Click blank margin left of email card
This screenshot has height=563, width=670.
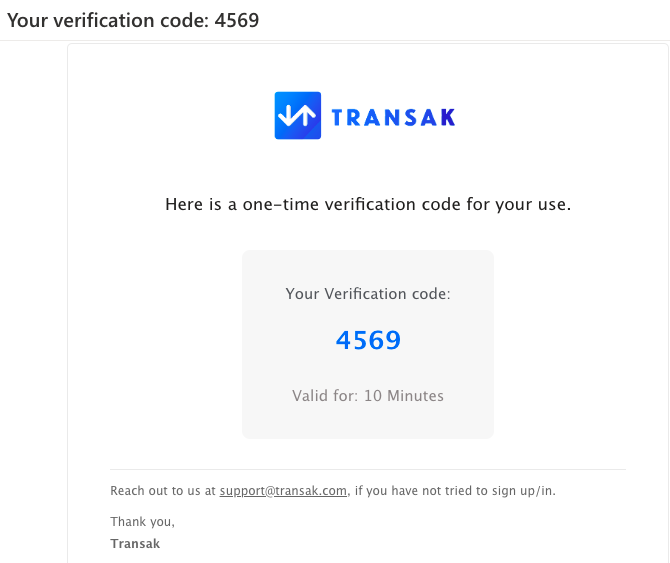(x=33, y=299)
